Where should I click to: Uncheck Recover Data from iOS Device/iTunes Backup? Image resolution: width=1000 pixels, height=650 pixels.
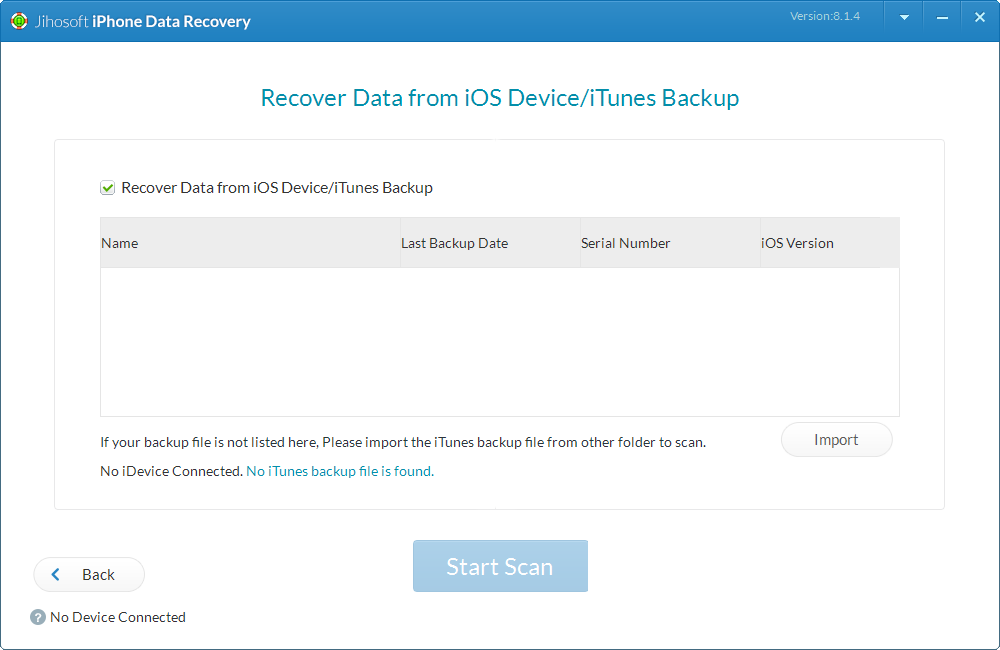point(107,188)
